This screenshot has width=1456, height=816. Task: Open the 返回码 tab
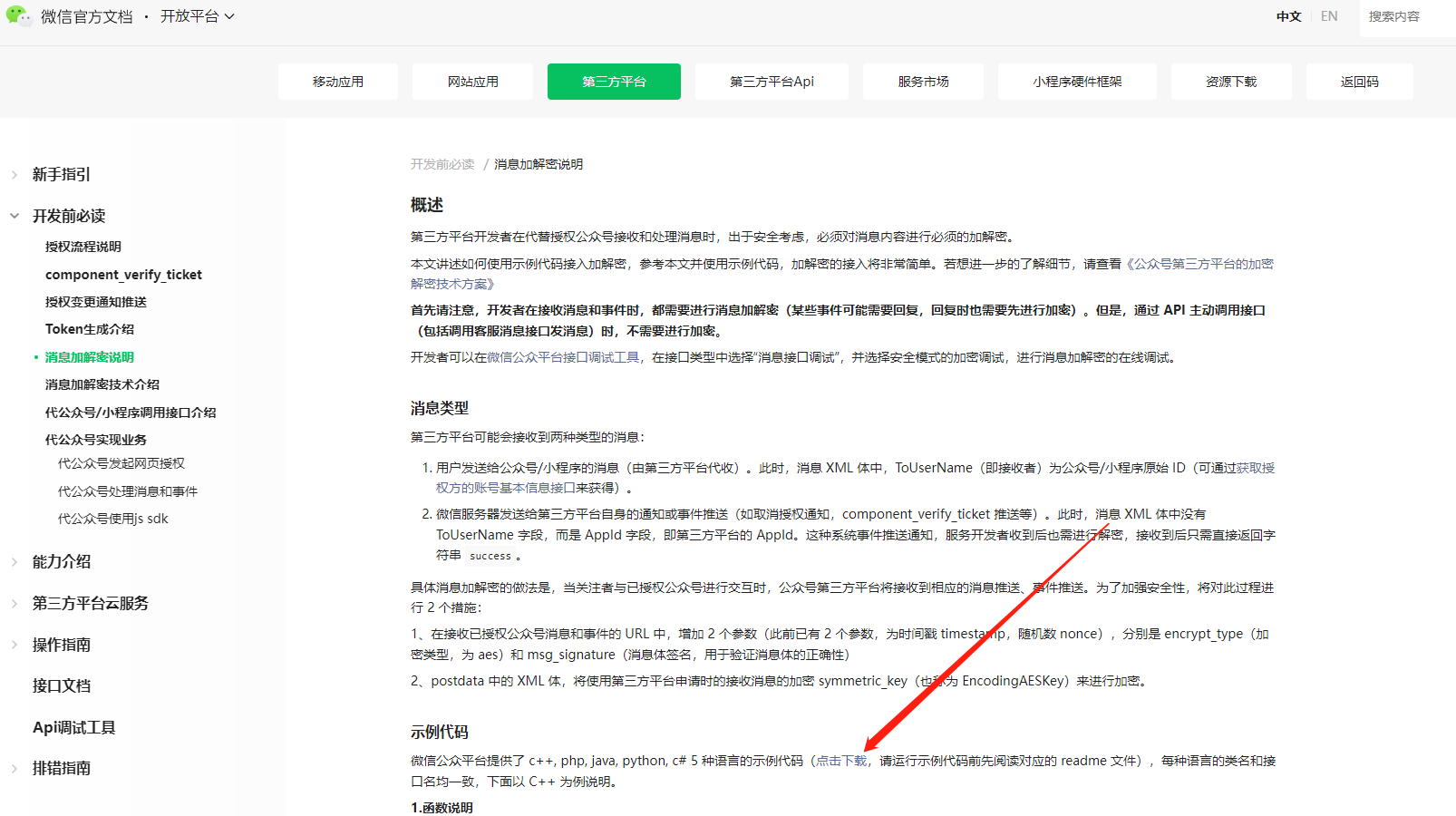(x=1359, y=82)
